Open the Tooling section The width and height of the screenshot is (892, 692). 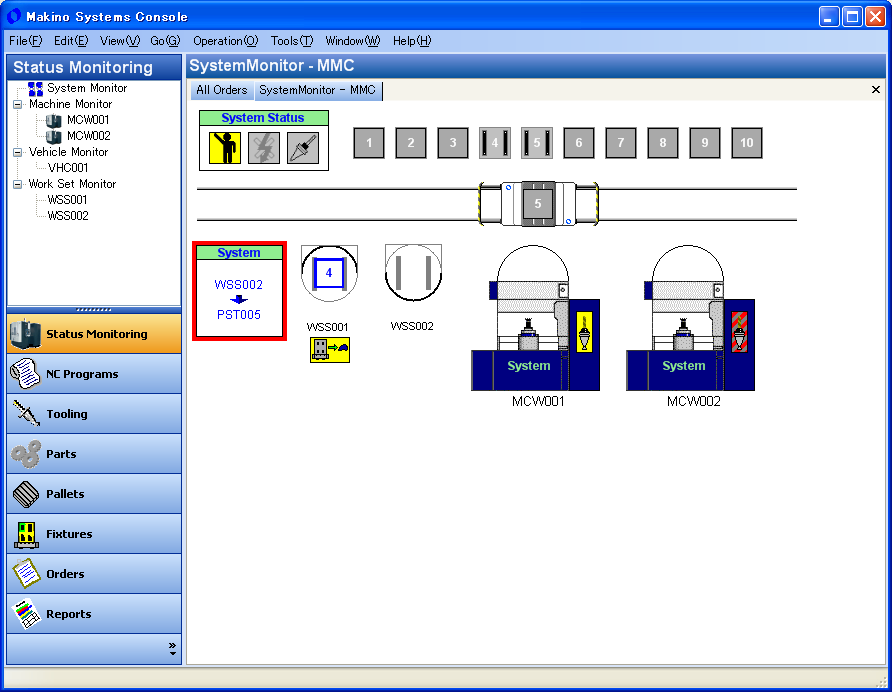94,414
